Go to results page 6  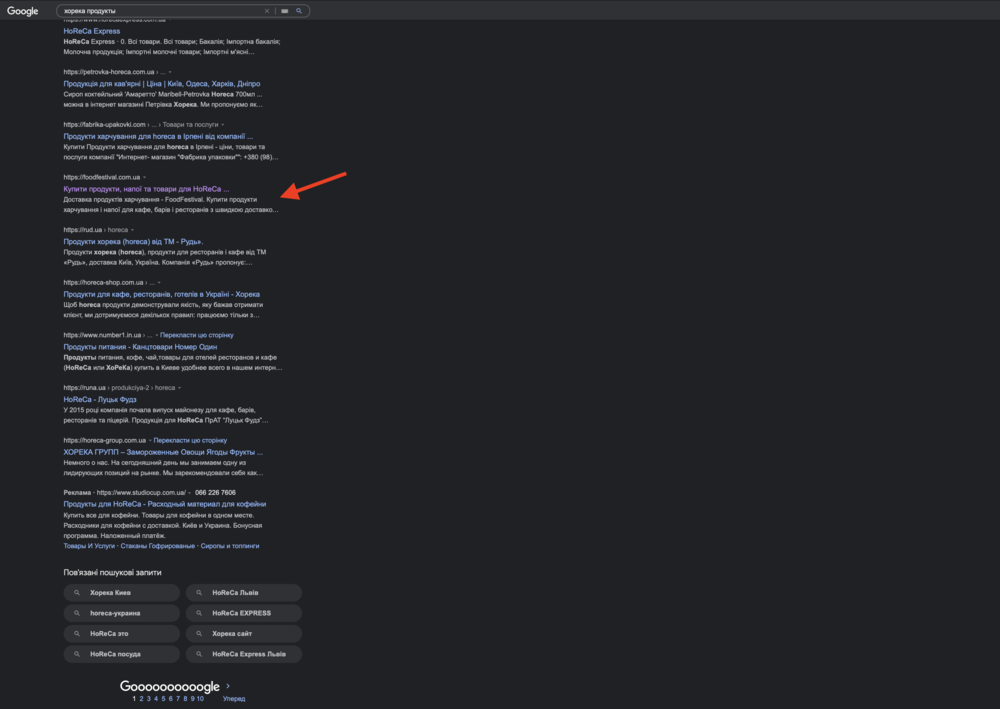(170, 699)
